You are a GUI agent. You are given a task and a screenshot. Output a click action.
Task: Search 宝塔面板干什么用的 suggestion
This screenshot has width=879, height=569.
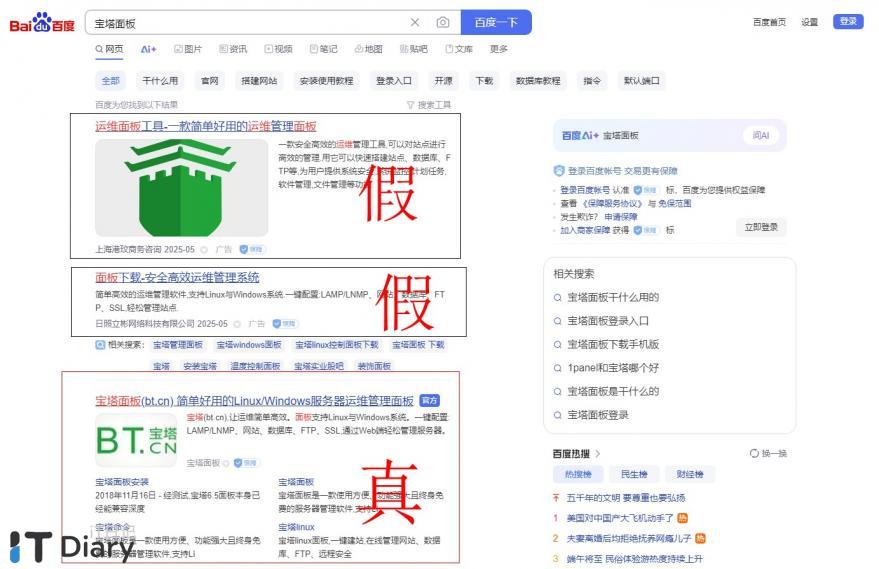pyautogui.click(x=613, y=297)
